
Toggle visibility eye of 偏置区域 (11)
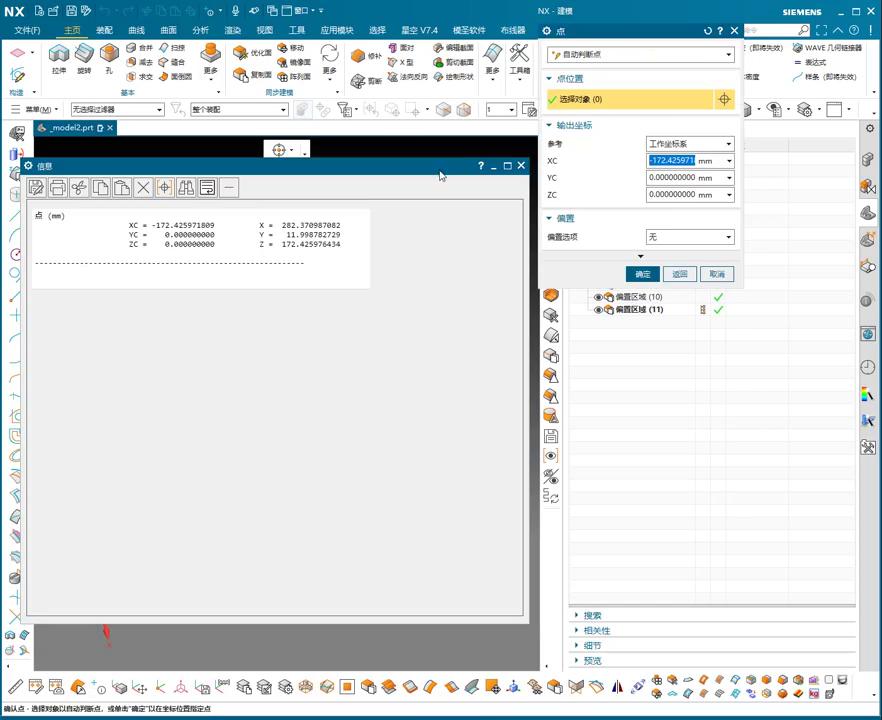tap(598, 310)
